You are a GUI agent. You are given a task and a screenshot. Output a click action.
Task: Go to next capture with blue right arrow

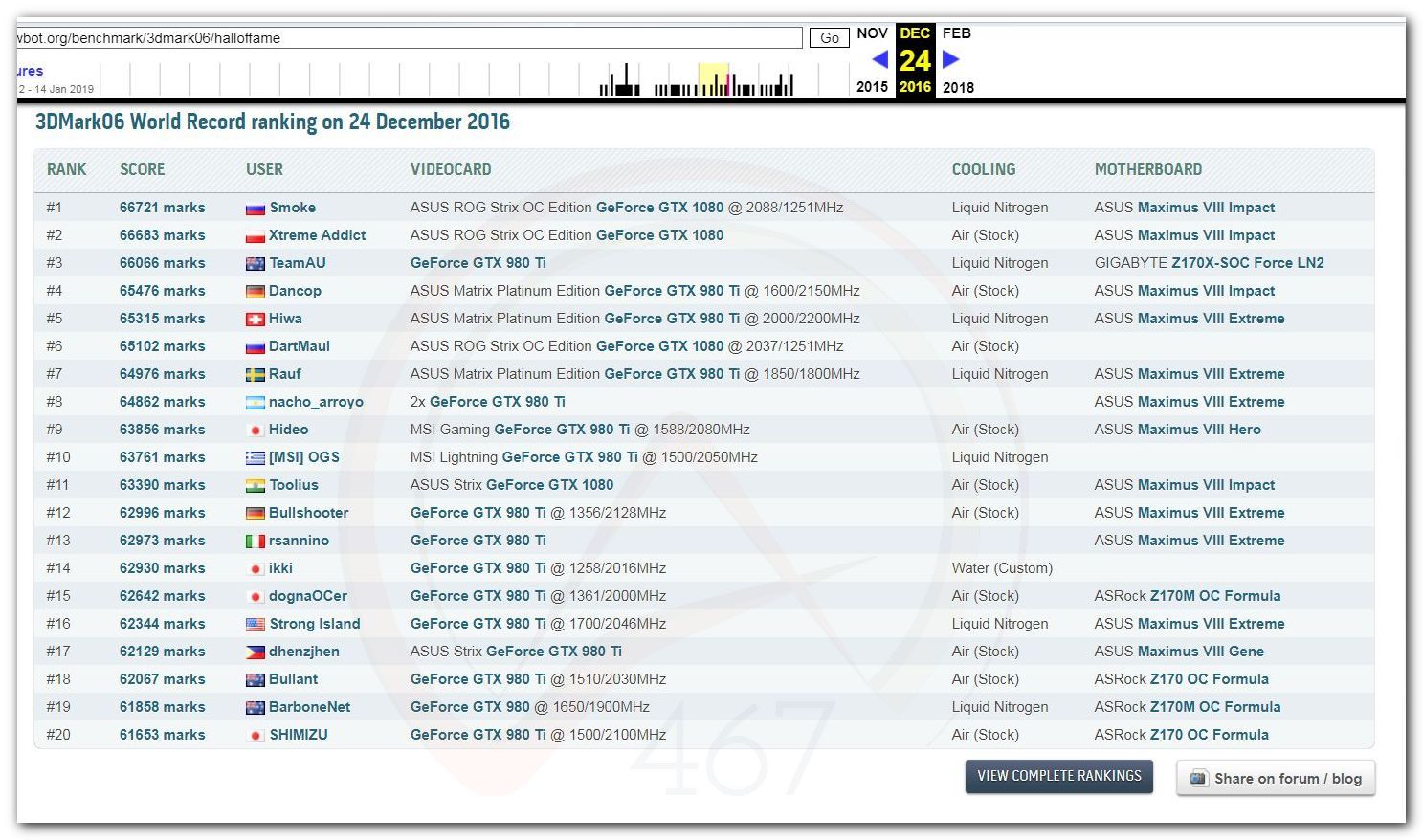point(950,59)
